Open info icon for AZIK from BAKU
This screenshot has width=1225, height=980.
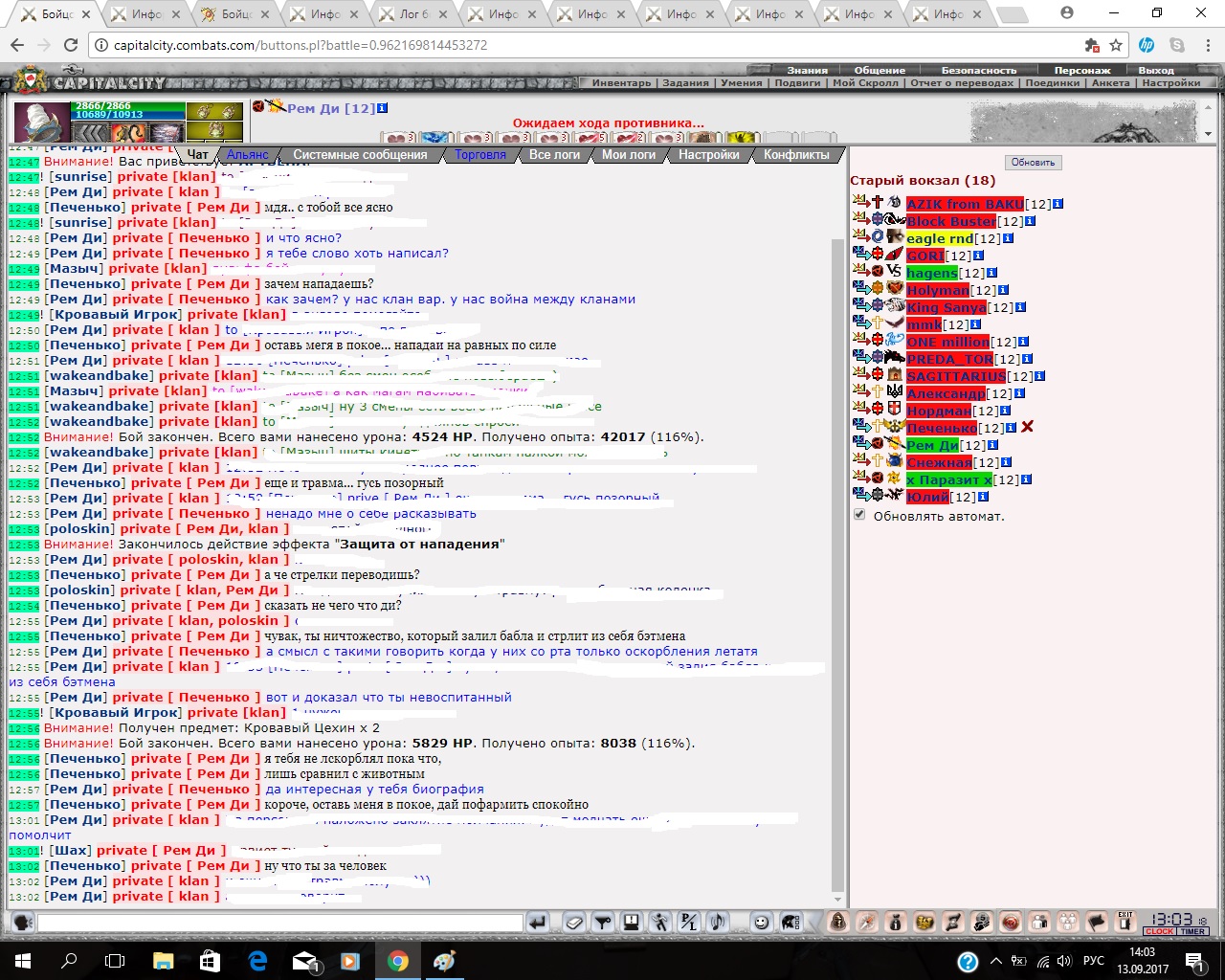click(1058, 204)
